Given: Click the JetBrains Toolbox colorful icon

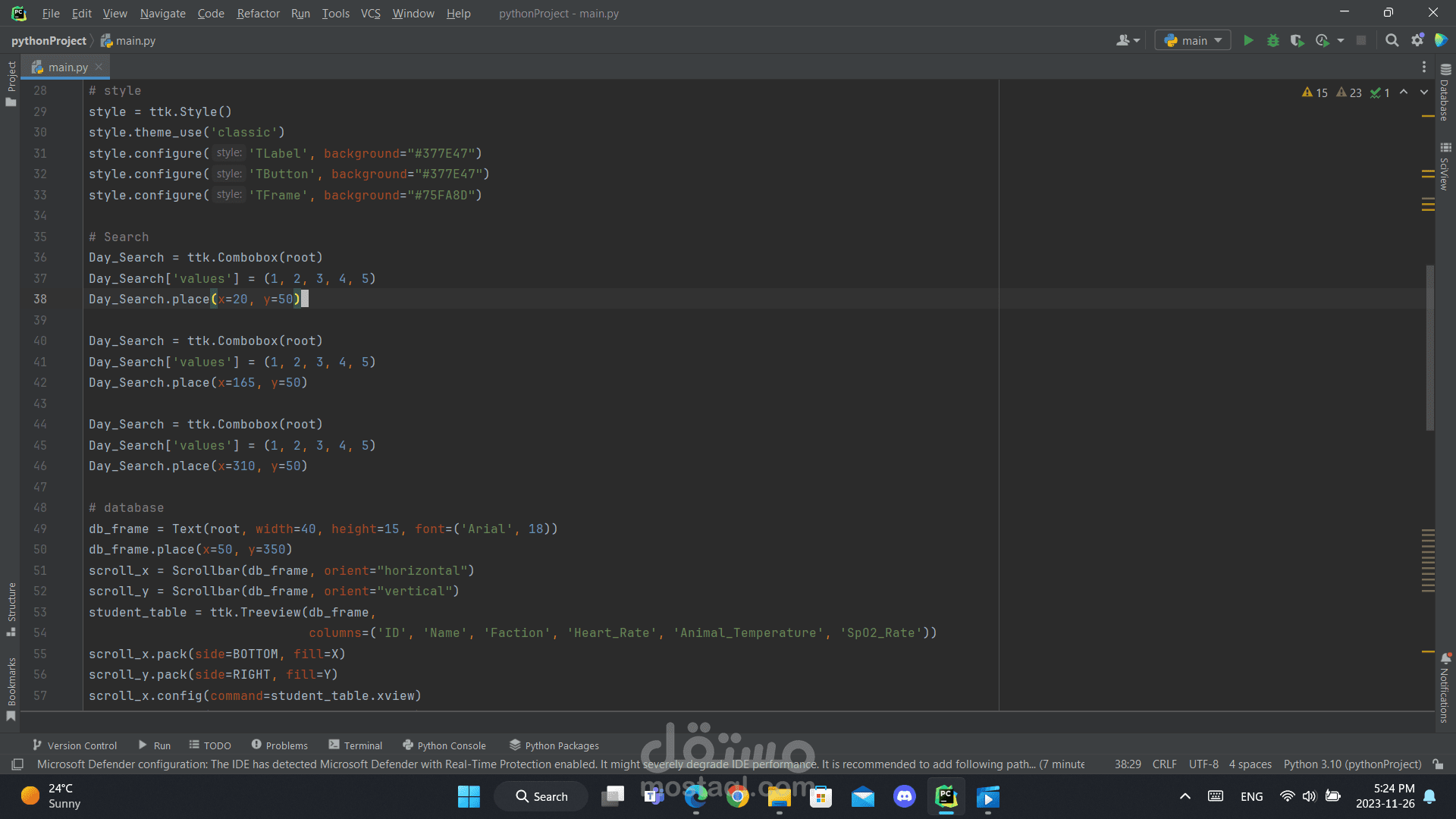Looking at the screenshot, I should 1441,40.
